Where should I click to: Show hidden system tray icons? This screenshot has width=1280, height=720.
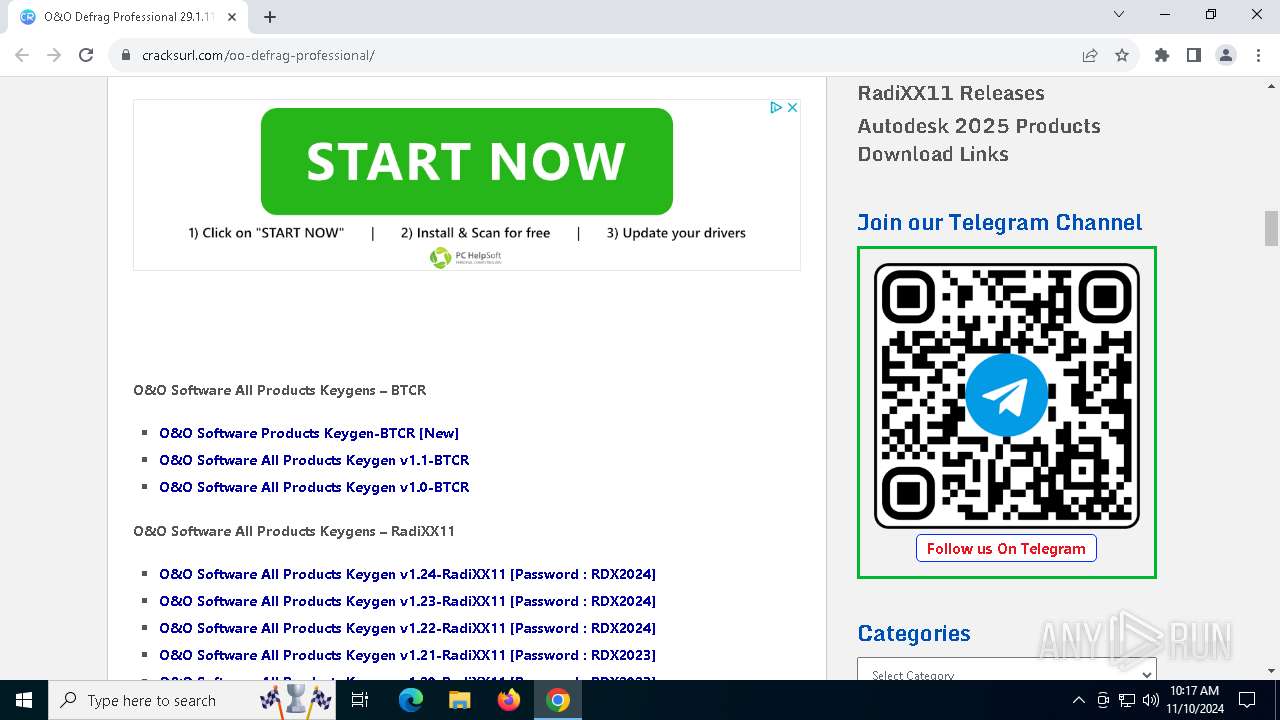click(x=1078, y=700)
